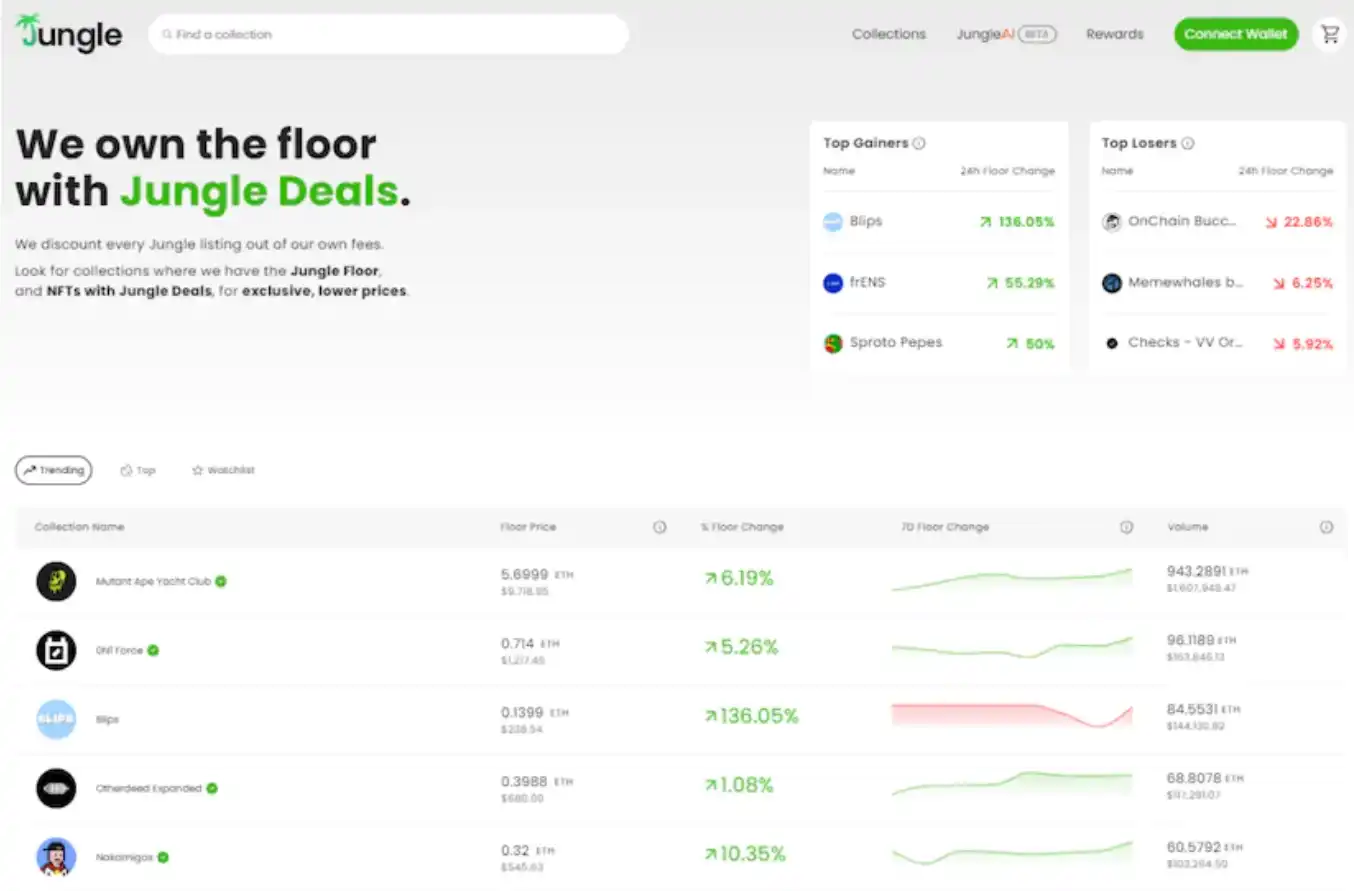Click the Mutant Ape Yacht Club avatar
The width and height of the screenshot is (1354, 891).
56,581
